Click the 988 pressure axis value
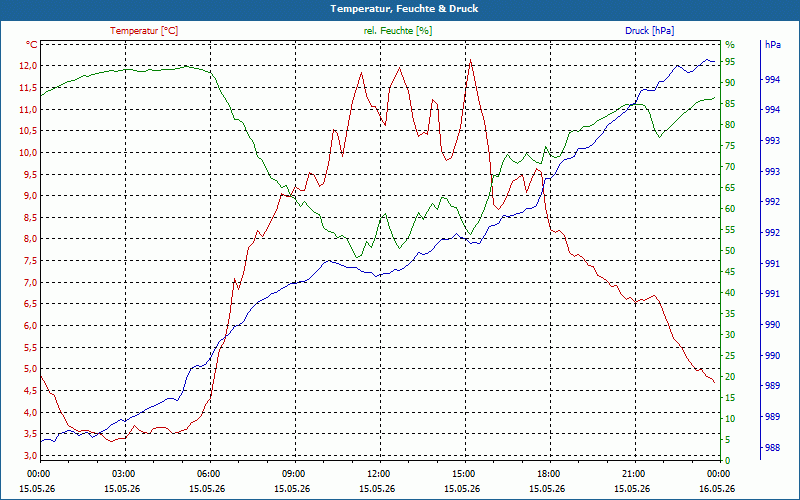Screen dimensions: 800x500 click(772, 448)
